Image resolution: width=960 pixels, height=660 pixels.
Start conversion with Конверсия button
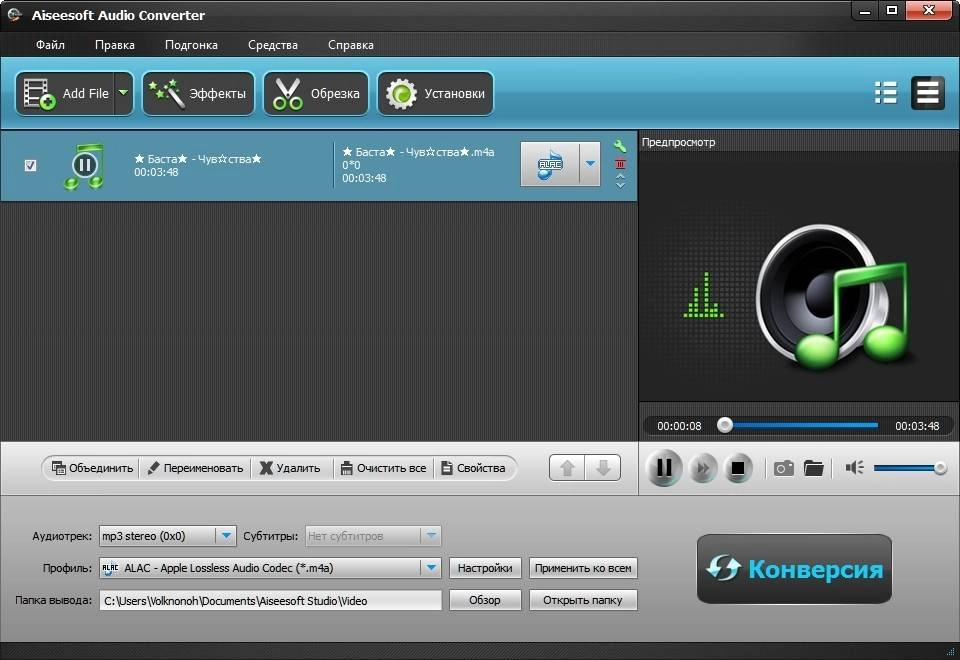tap(794, 569)
